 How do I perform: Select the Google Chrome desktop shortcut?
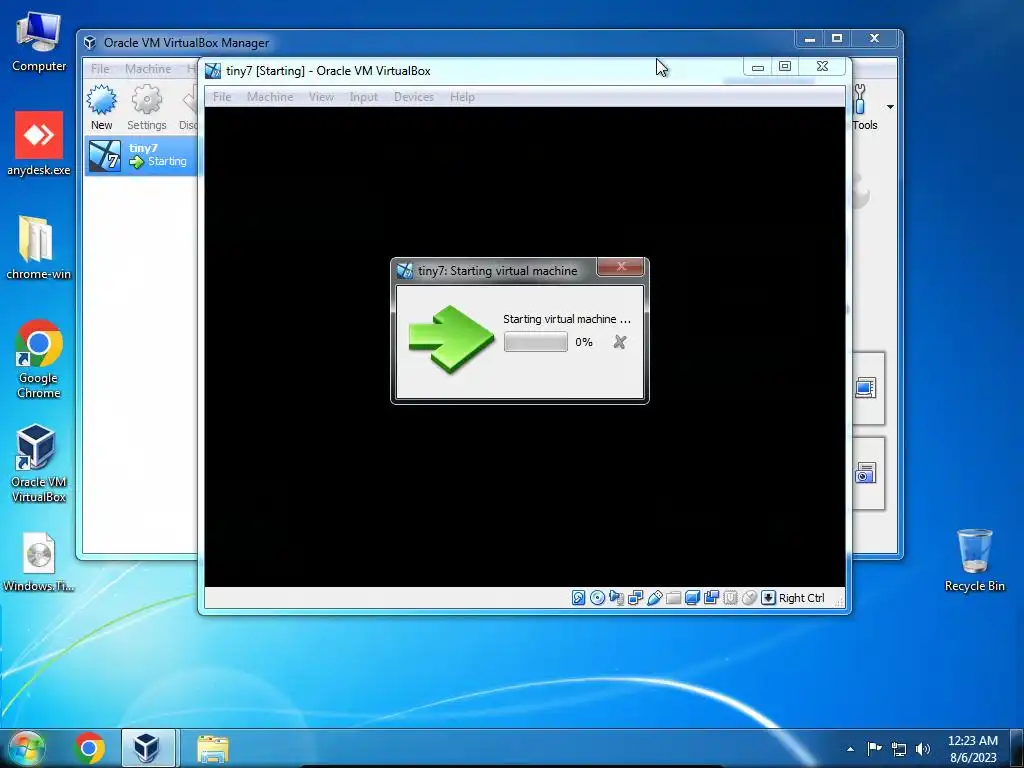point(39,359)
